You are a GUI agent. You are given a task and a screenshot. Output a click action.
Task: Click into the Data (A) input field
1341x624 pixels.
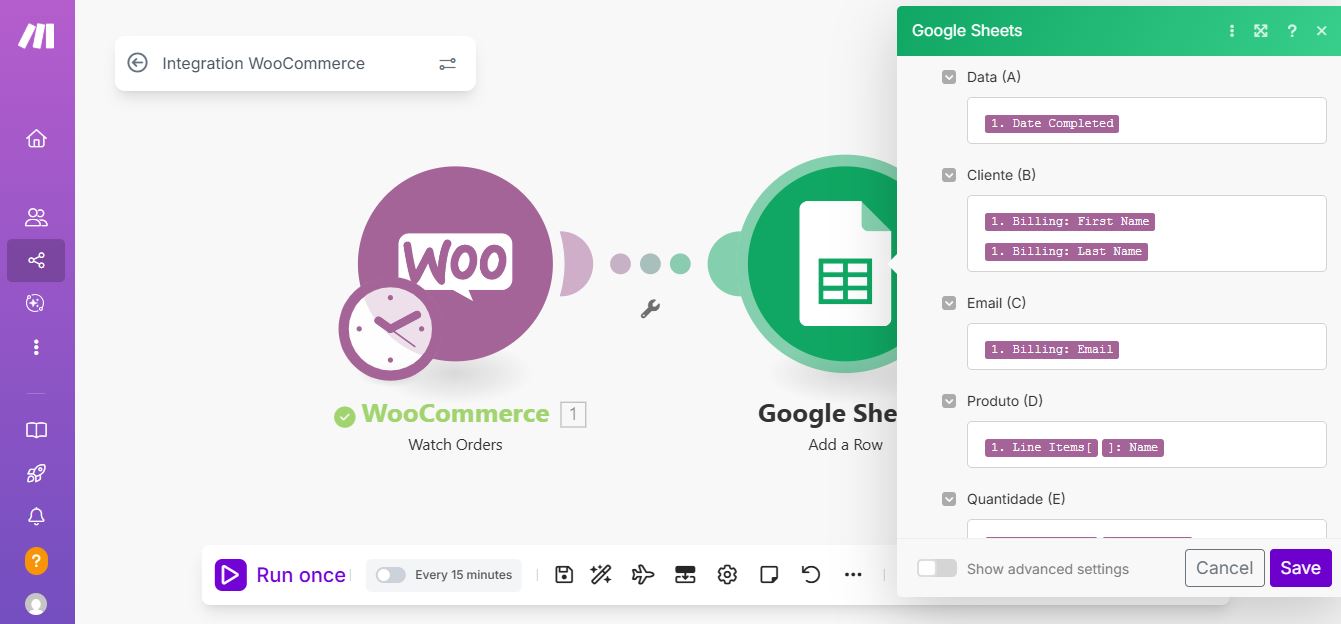tap(1146, 120)
